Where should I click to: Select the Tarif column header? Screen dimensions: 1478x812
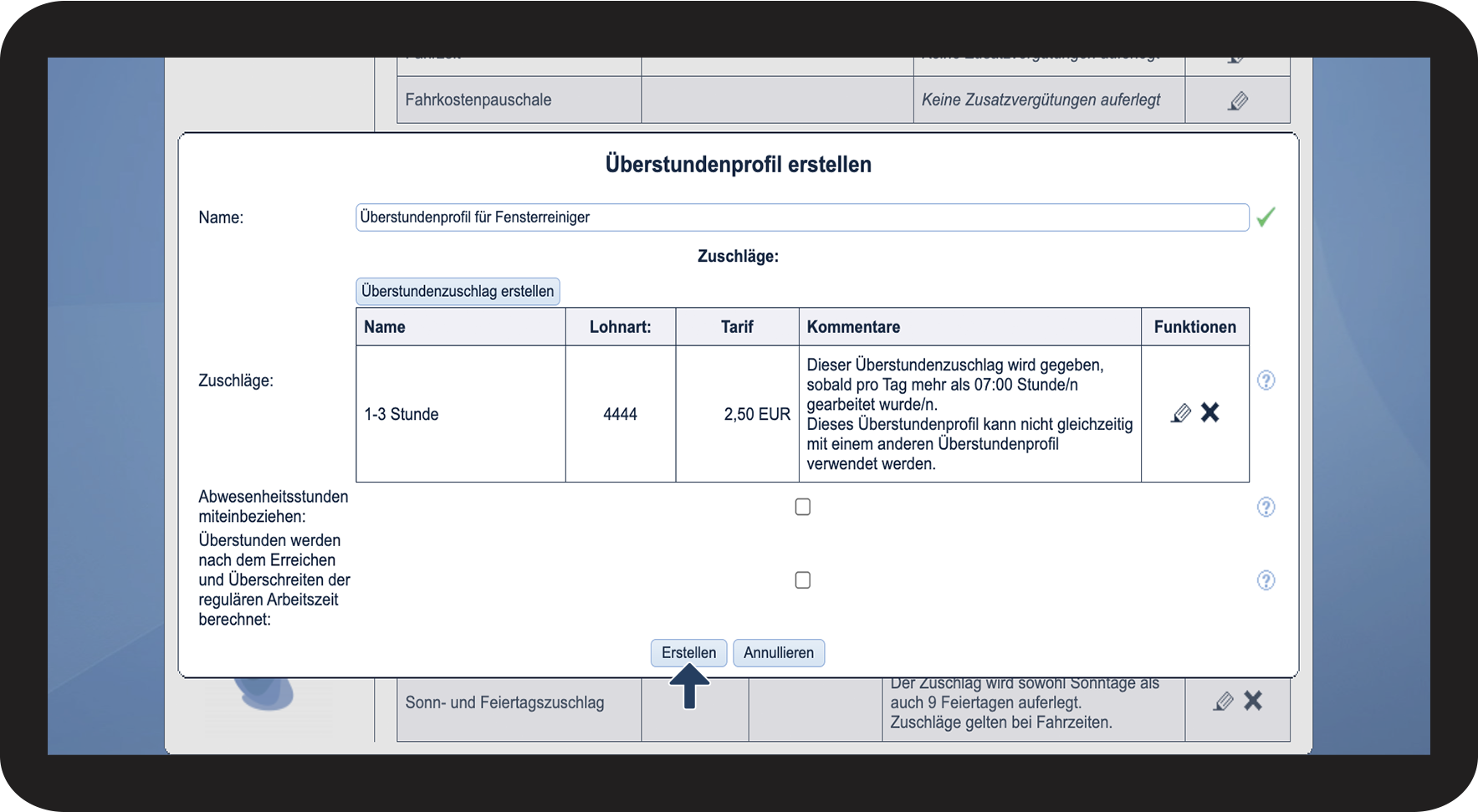click(737, 327)
